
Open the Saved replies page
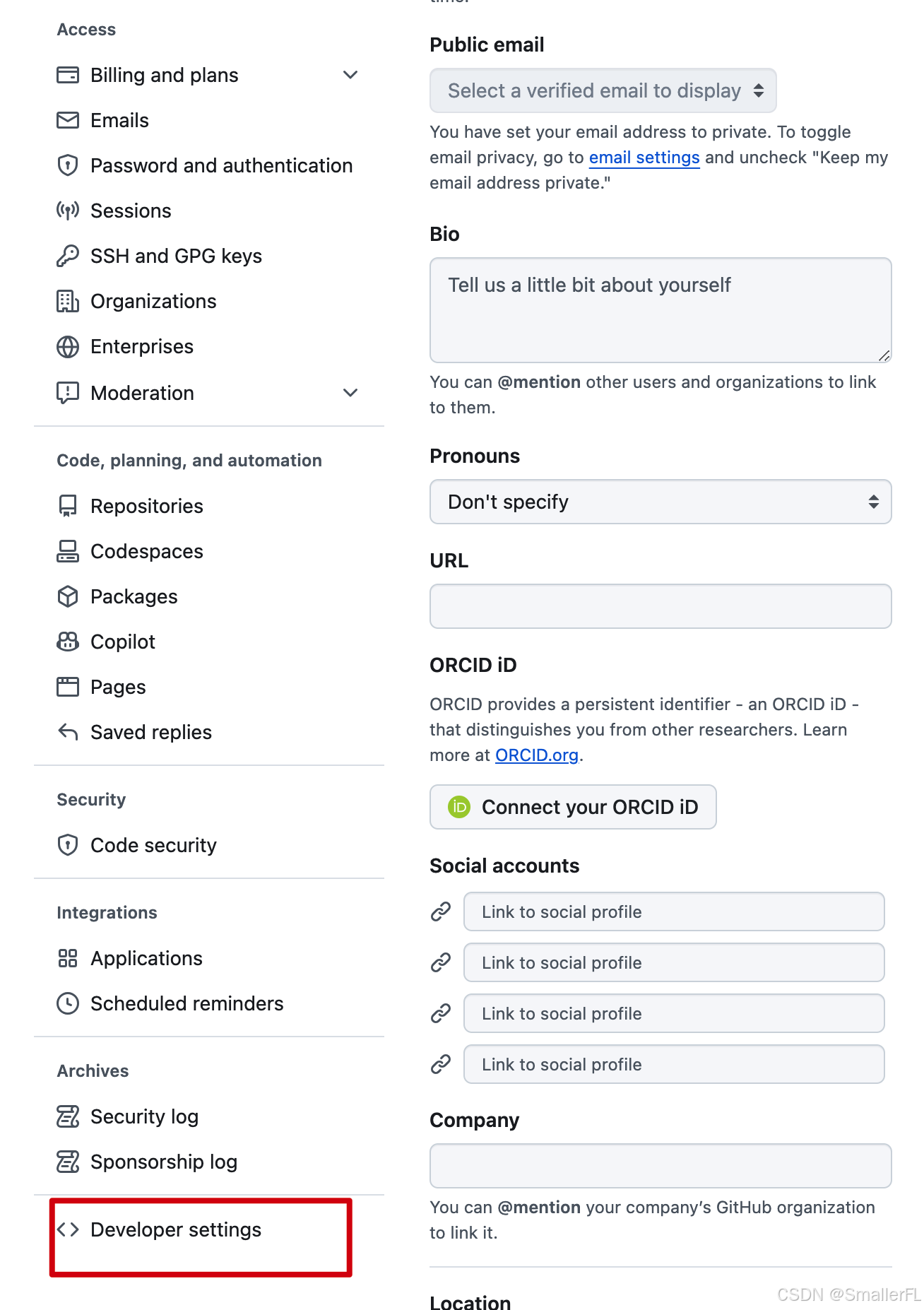click(151, 732)
